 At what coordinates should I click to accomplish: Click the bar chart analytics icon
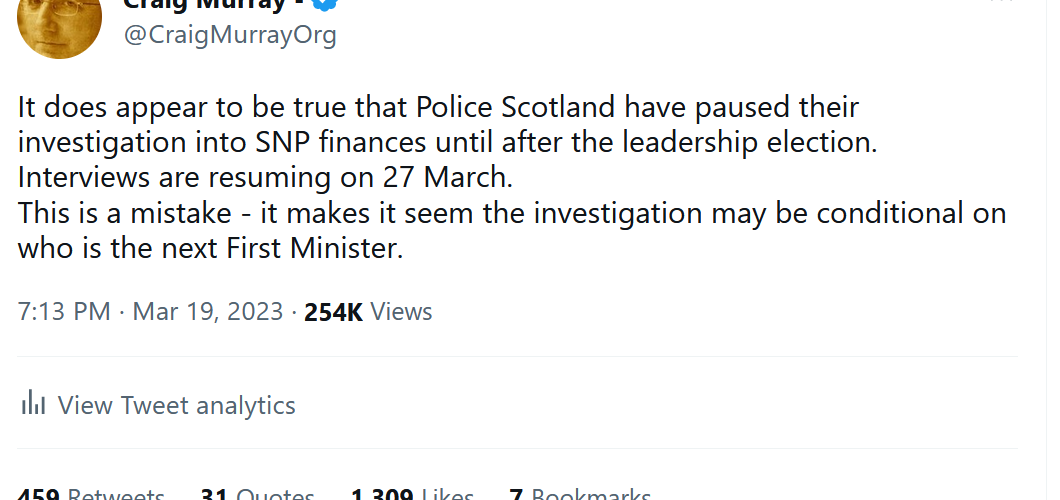34,404
